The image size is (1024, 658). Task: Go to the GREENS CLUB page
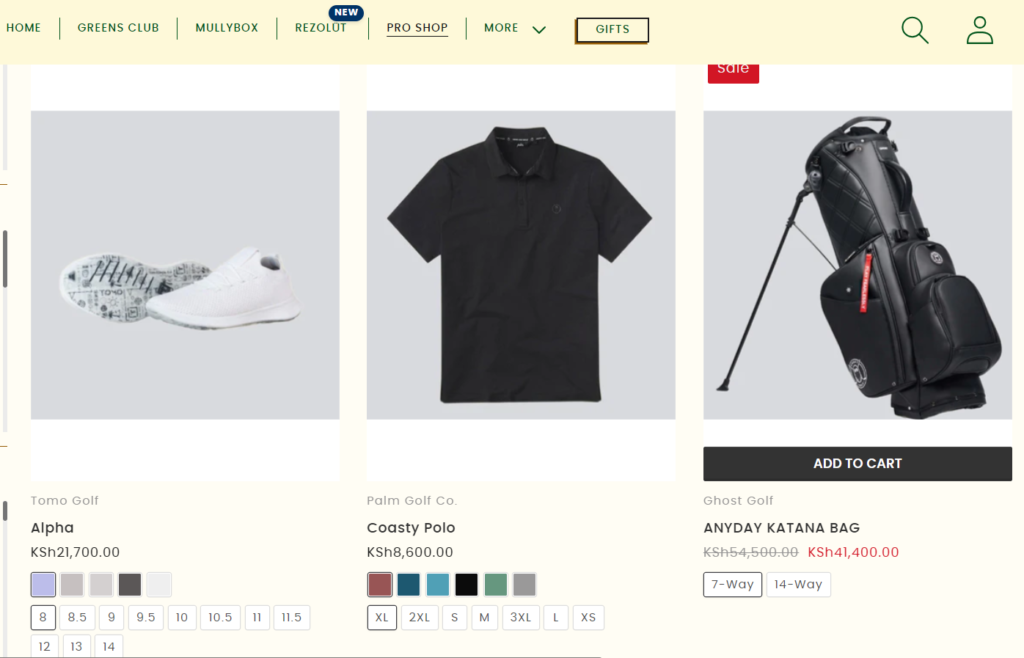pyautogui.click(x=118, y=28)
